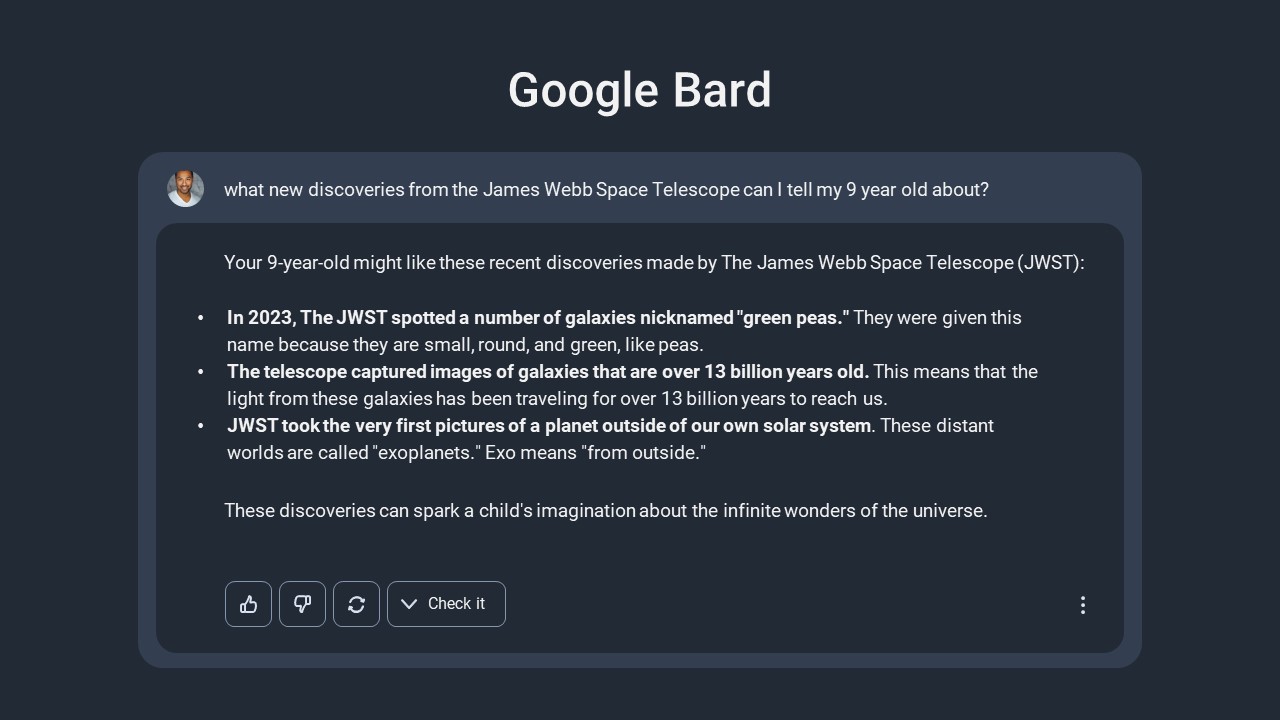Click the thumbs up button
Viewport: 1280px width, 720px height.
click(248, 604)
